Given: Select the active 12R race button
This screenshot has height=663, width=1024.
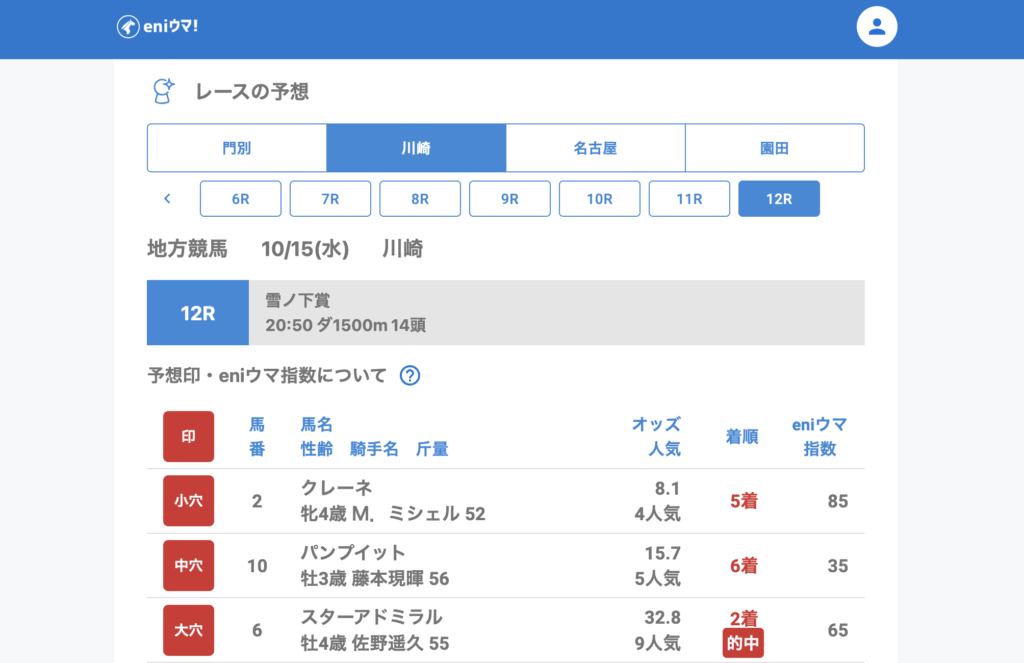Looking at the screenshot, I should tap(779, 199).
